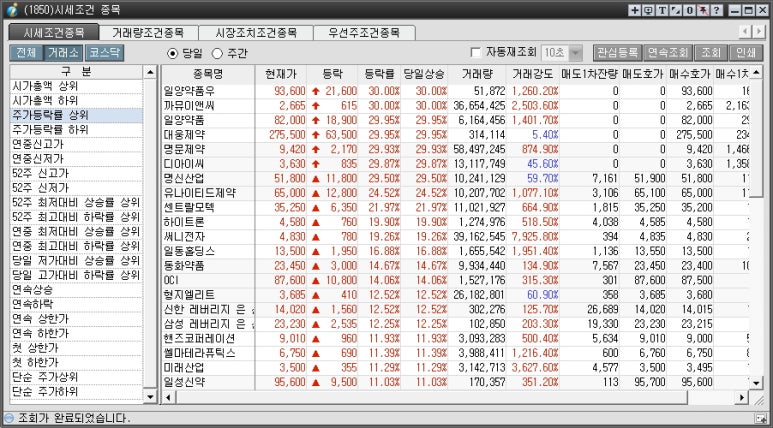
Task: Select the 일양약품우 stock row
Action: 456,91
